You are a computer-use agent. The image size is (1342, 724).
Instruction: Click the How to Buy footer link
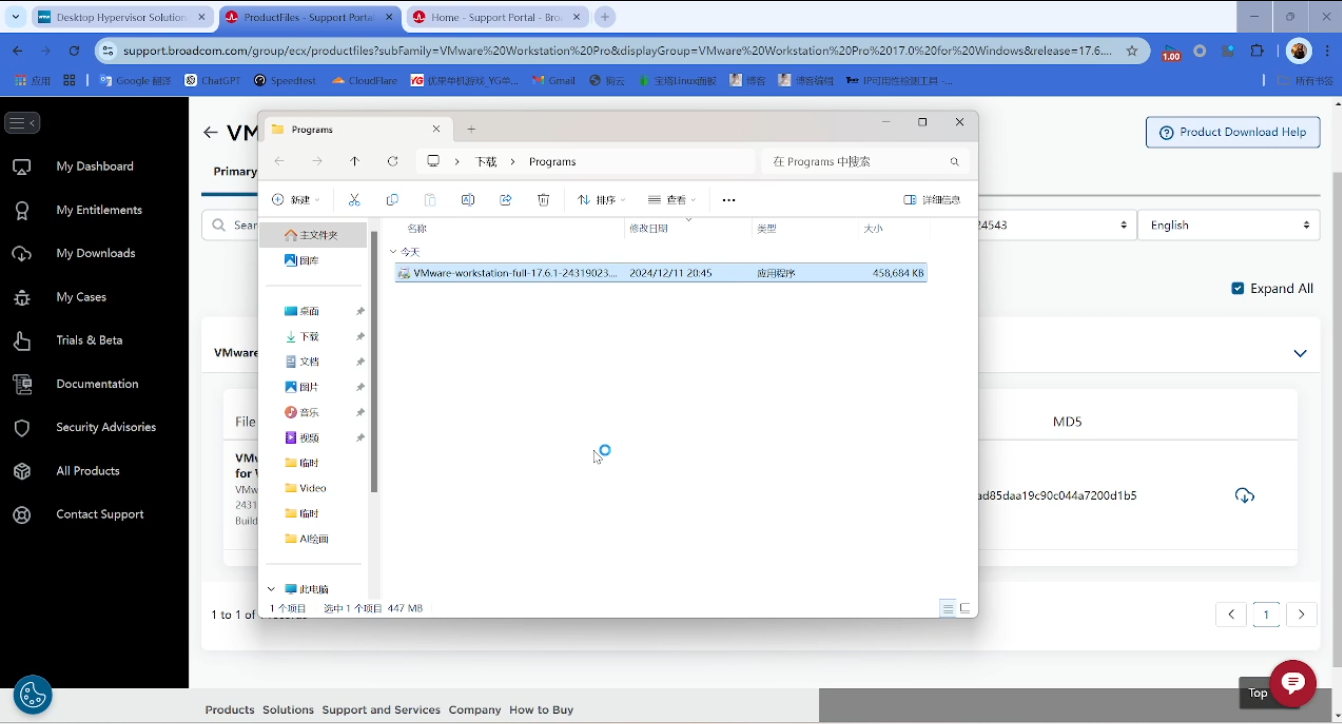[x=541, y=710]
